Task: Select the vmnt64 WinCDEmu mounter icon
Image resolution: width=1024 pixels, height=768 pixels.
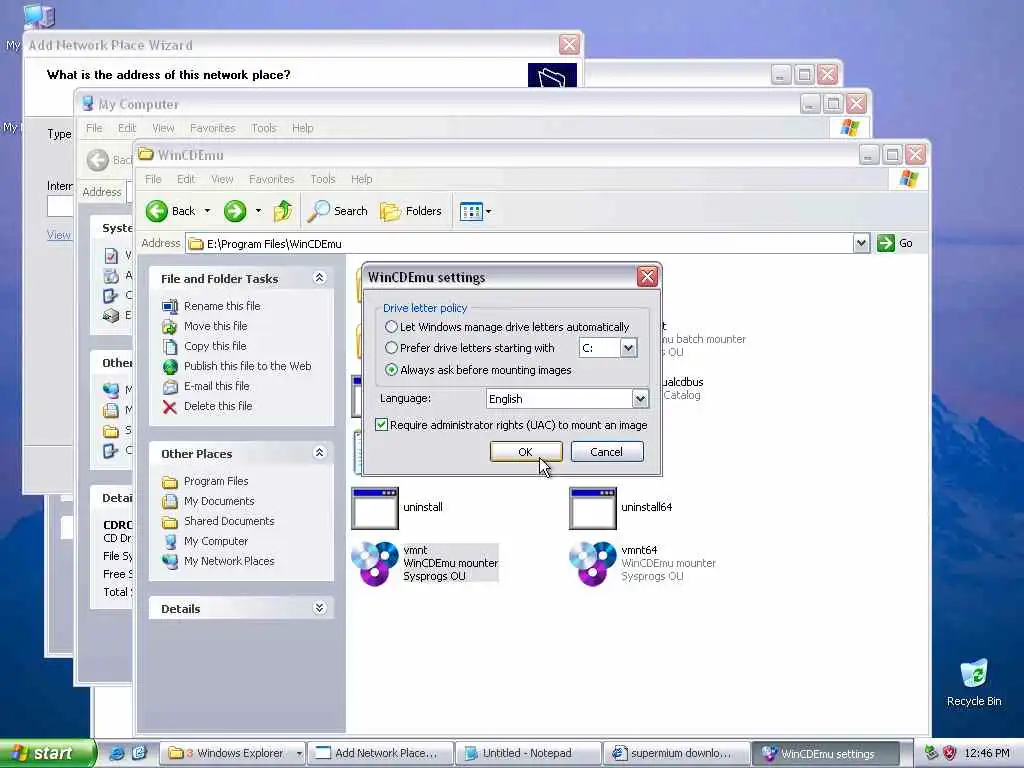Action: click(592, 564)
